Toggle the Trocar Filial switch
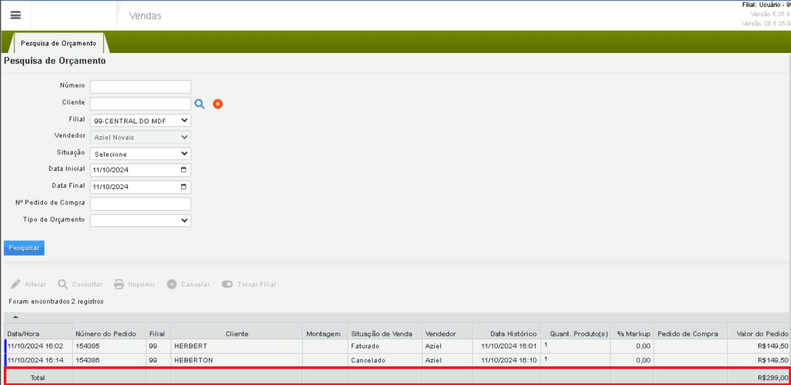Viewport: 791px width, 385px height. pos(227,284)
